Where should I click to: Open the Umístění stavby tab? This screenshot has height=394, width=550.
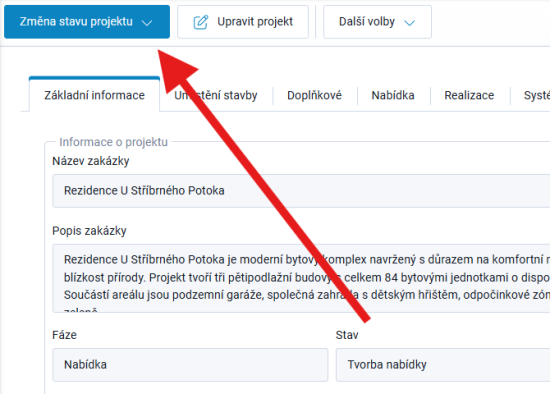[216, 95]
